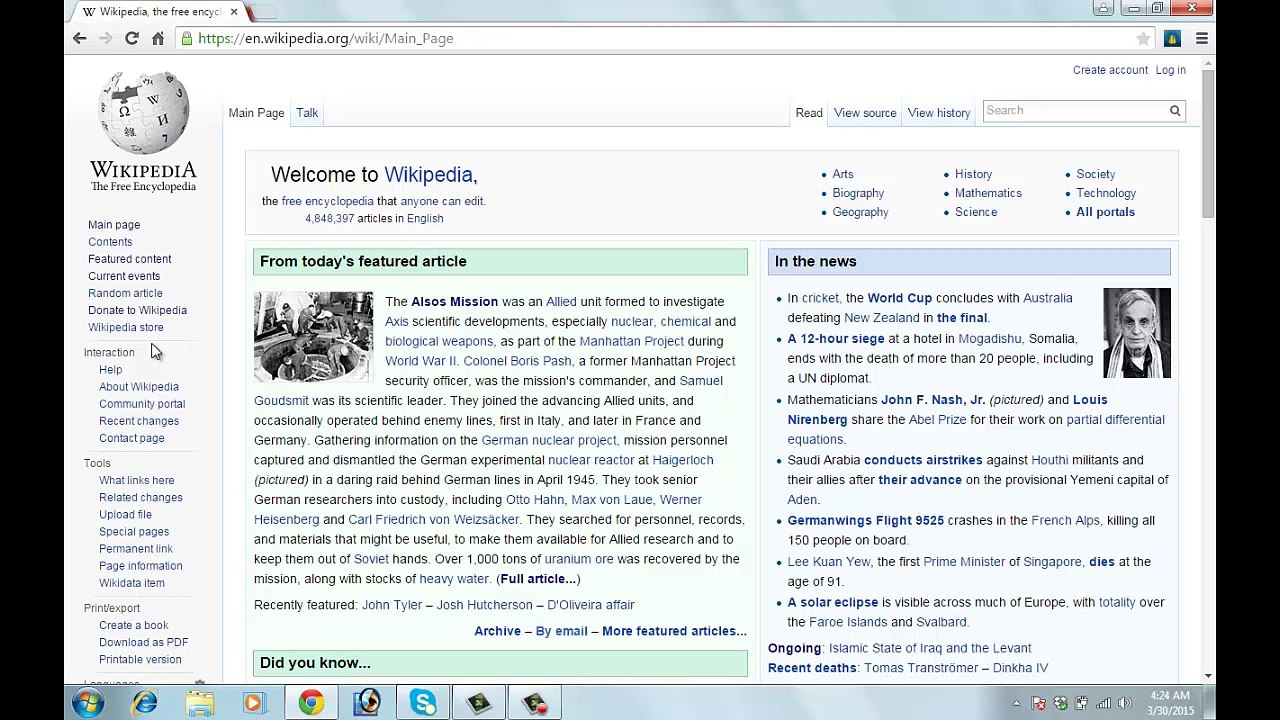Click the Wikipedia search magnifier icon
The height and width of the screenshot is (720, 1280).
pyautogui.click(x=1175, y=111)
